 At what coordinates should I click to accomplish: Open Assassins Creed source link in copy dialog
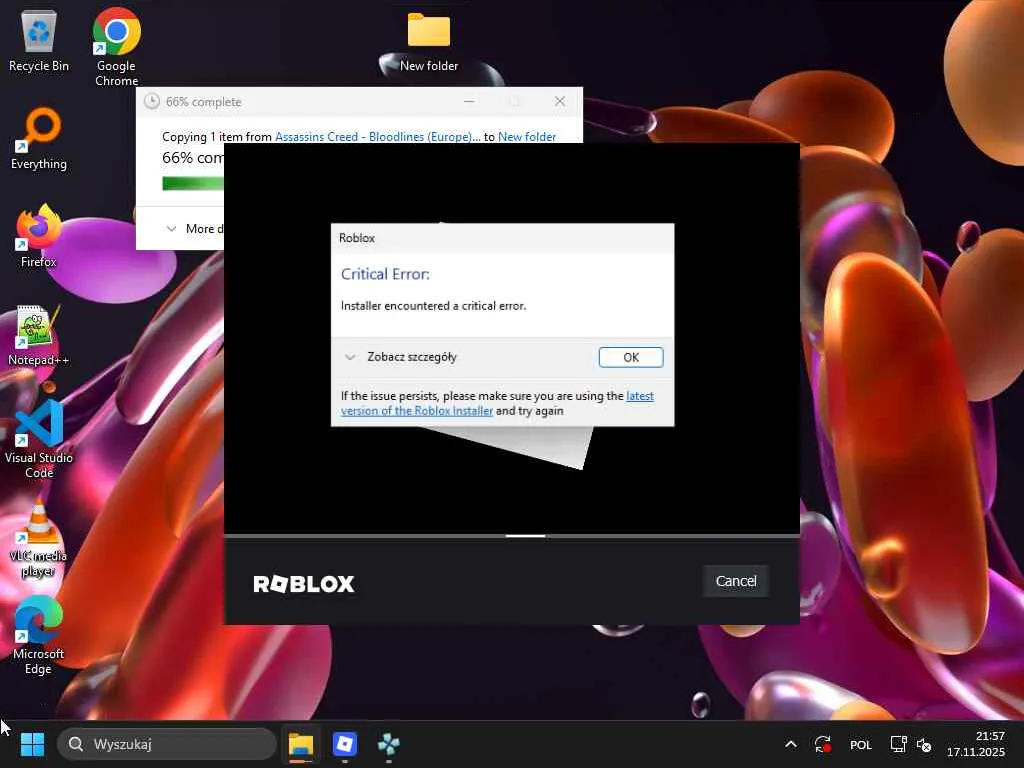[x=377, y=136]
